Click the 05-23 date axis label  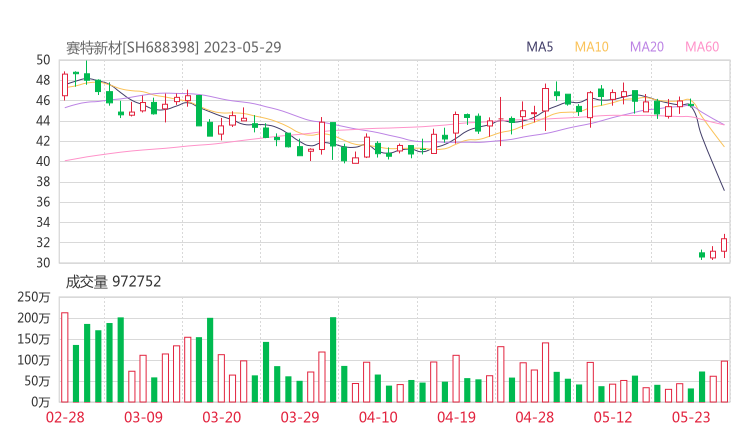(691, 417)
